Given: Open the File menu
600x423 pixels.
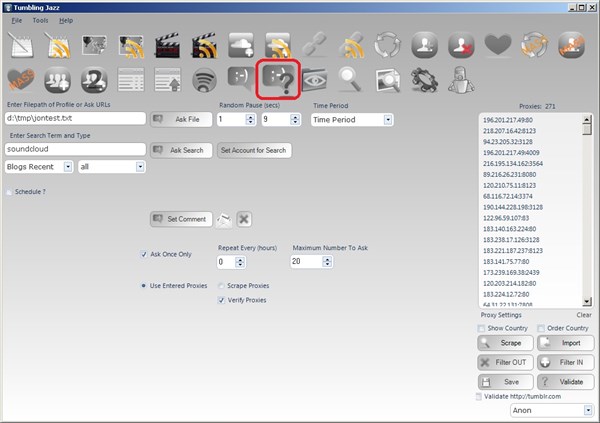Looking at the screenshot, I should point(17,21).
